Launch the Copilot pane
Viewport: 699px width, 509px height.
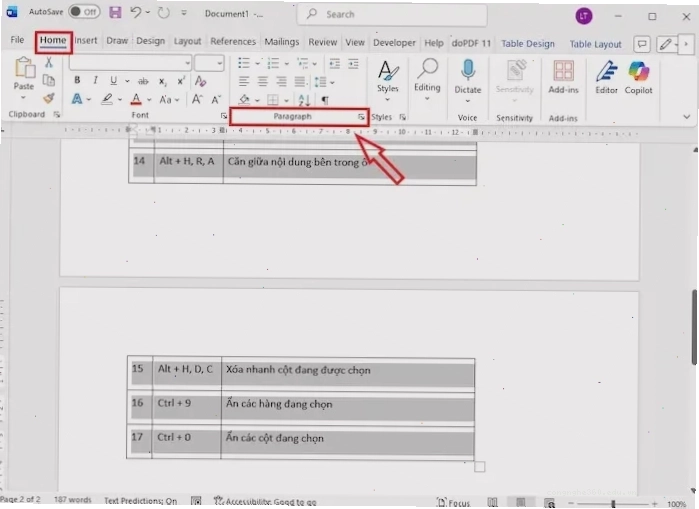638,78
